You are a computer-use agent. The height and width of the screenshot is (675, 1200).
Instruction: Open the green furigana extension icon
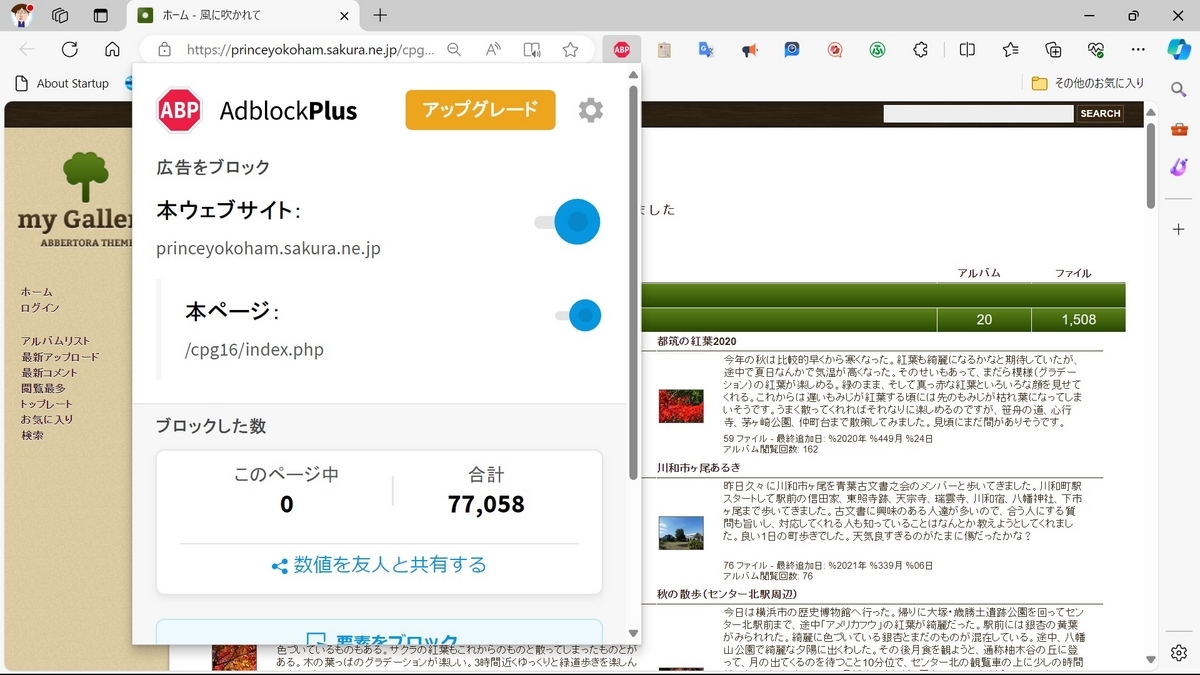coord(878,49)
